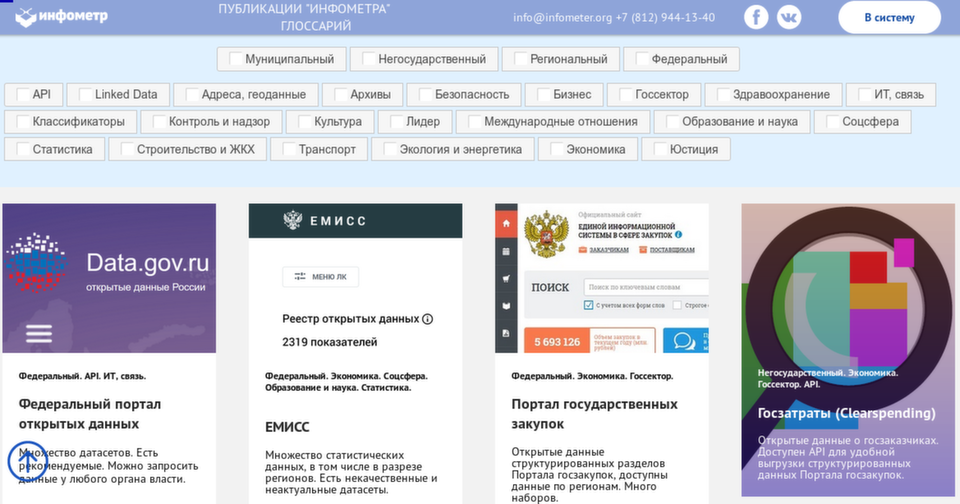Click the home icon in the zakupki thumbnail
Image resolution: width=960 pixels, height=504 pixels.
pos(506,224)
